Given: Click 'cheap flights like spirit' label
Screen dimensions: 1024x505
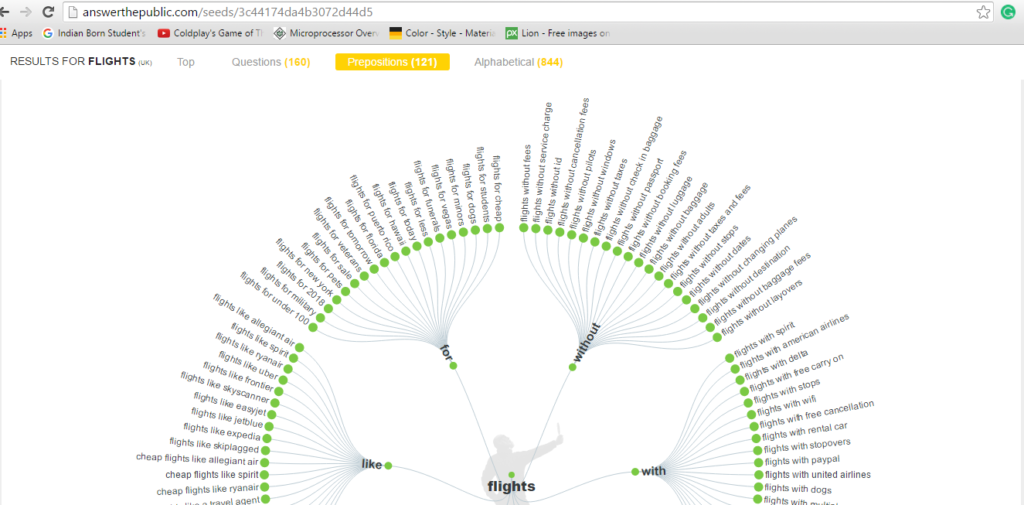Looking at the screenshot, I should (212, 474).
